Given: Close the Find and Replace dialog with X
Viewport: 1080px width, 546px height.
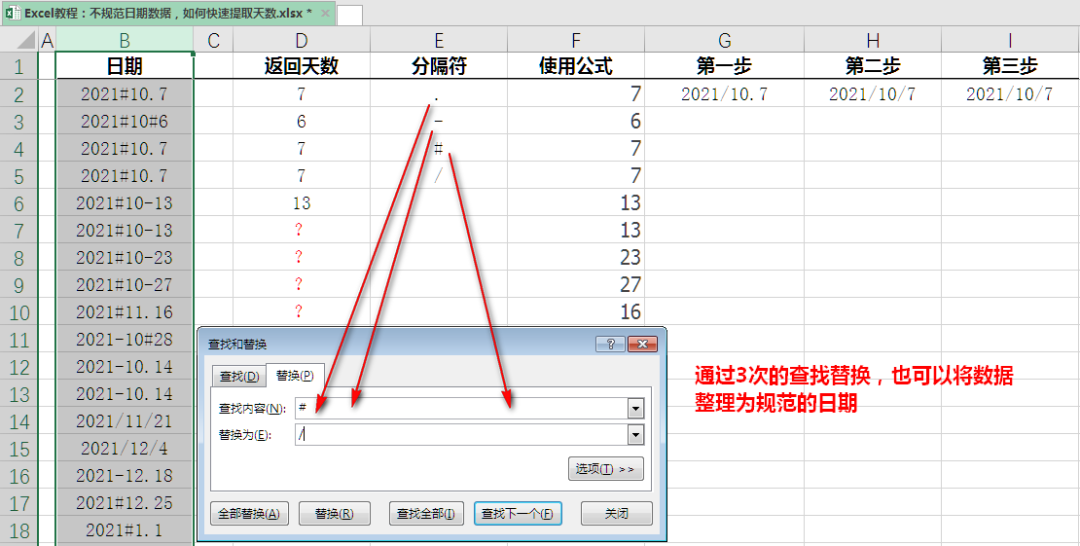Looking at the screenshot, I should 642,344.
